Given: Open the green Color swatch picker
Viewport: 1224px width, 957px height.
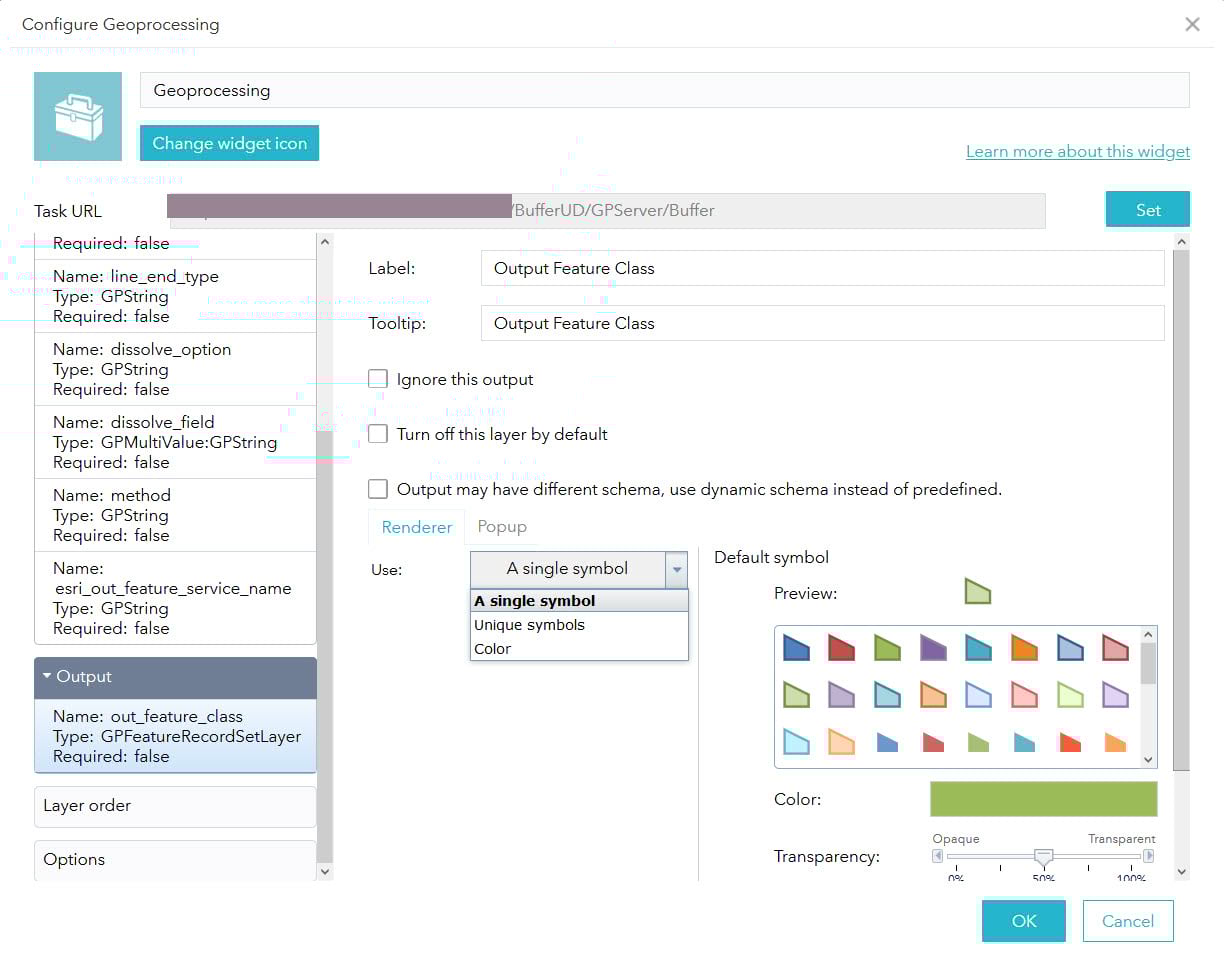Looking at the screenshot, I should [x=1044, y=800].
